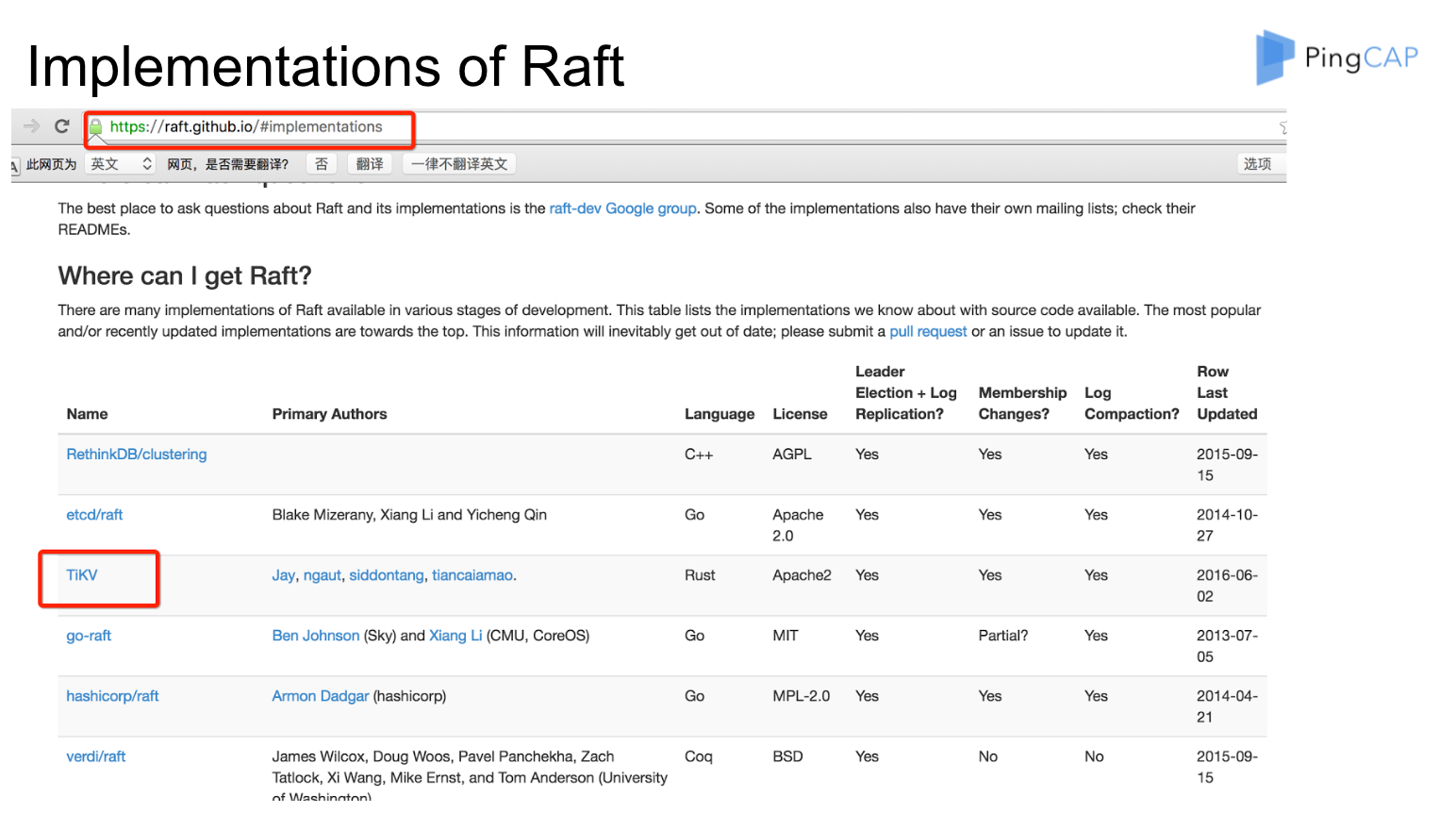The image size is (1456, 813).
Task: Reload the page with the refresh icon
Action: (62, 126)
